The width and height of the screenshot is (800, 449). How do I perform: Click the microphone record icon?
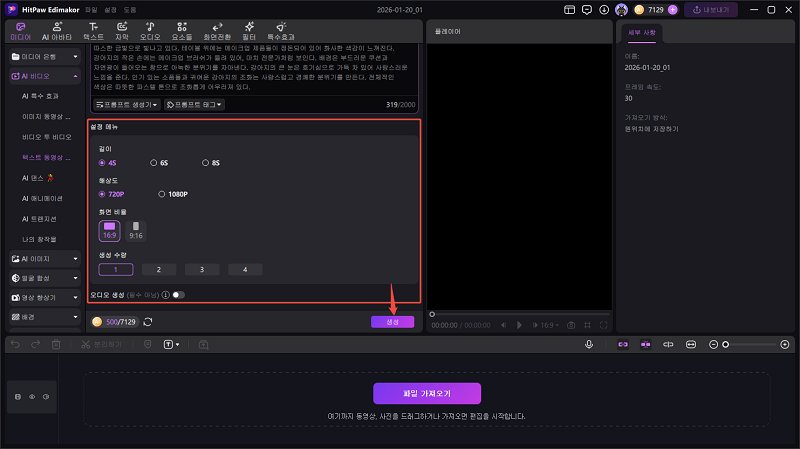click(589, 344)
